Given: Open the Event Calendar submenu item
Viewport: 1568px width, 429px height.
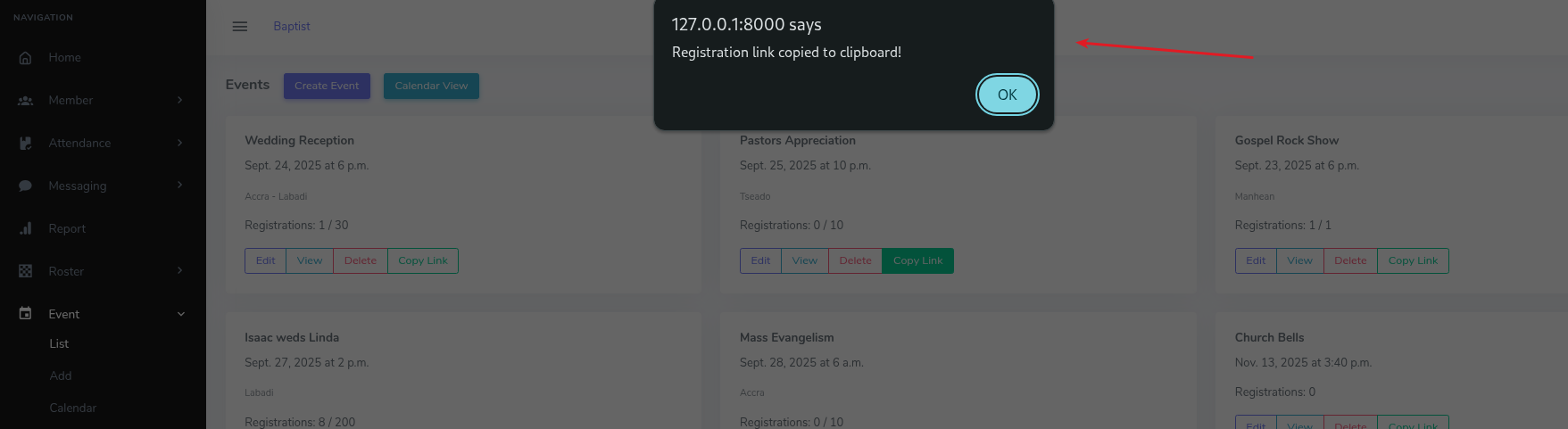Looking at the screenshot, I should click(73, 408).
